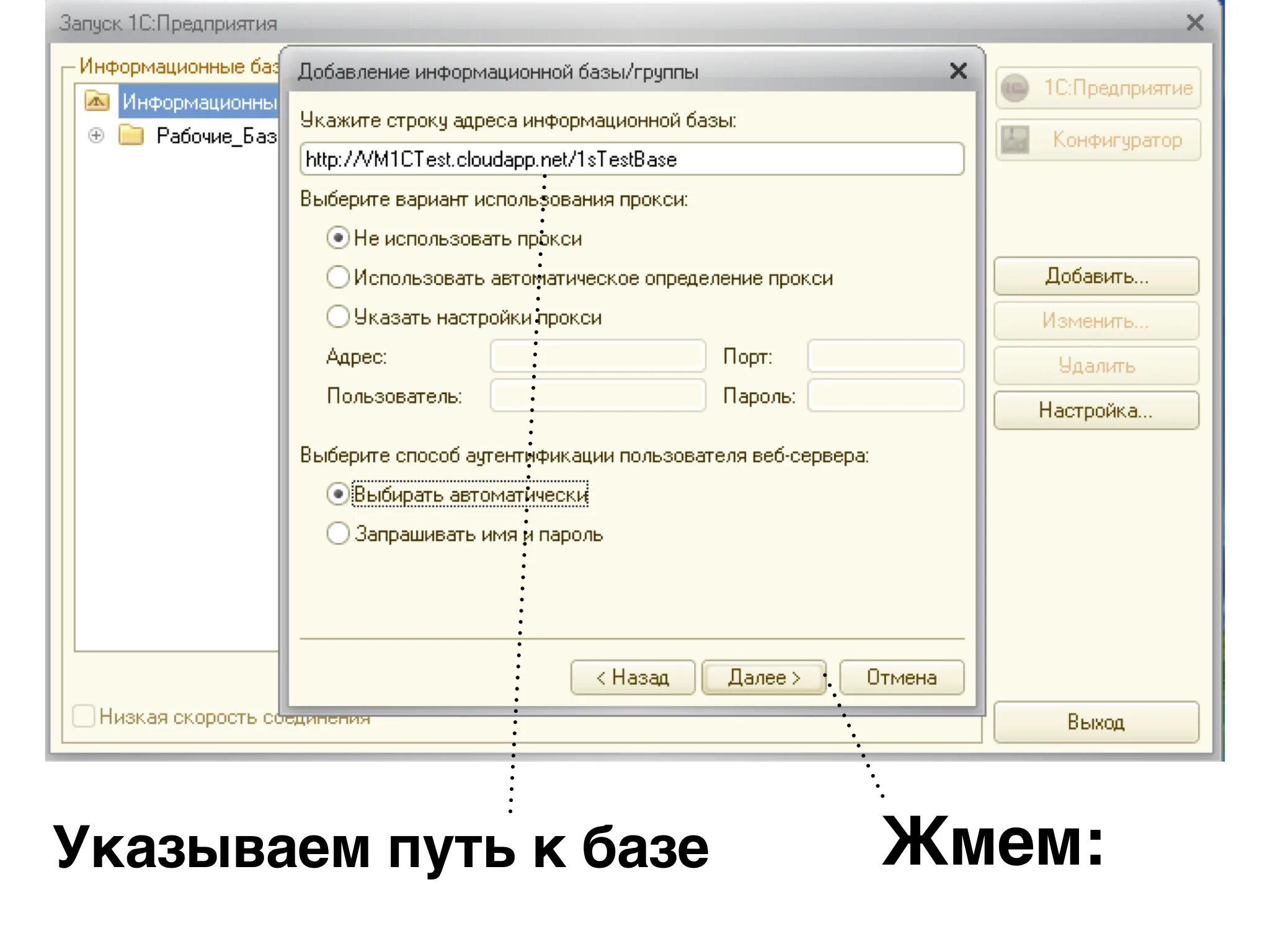Open the Настройка... dialog
This screenshot has height=952, width=1270.
point(1096,410)
